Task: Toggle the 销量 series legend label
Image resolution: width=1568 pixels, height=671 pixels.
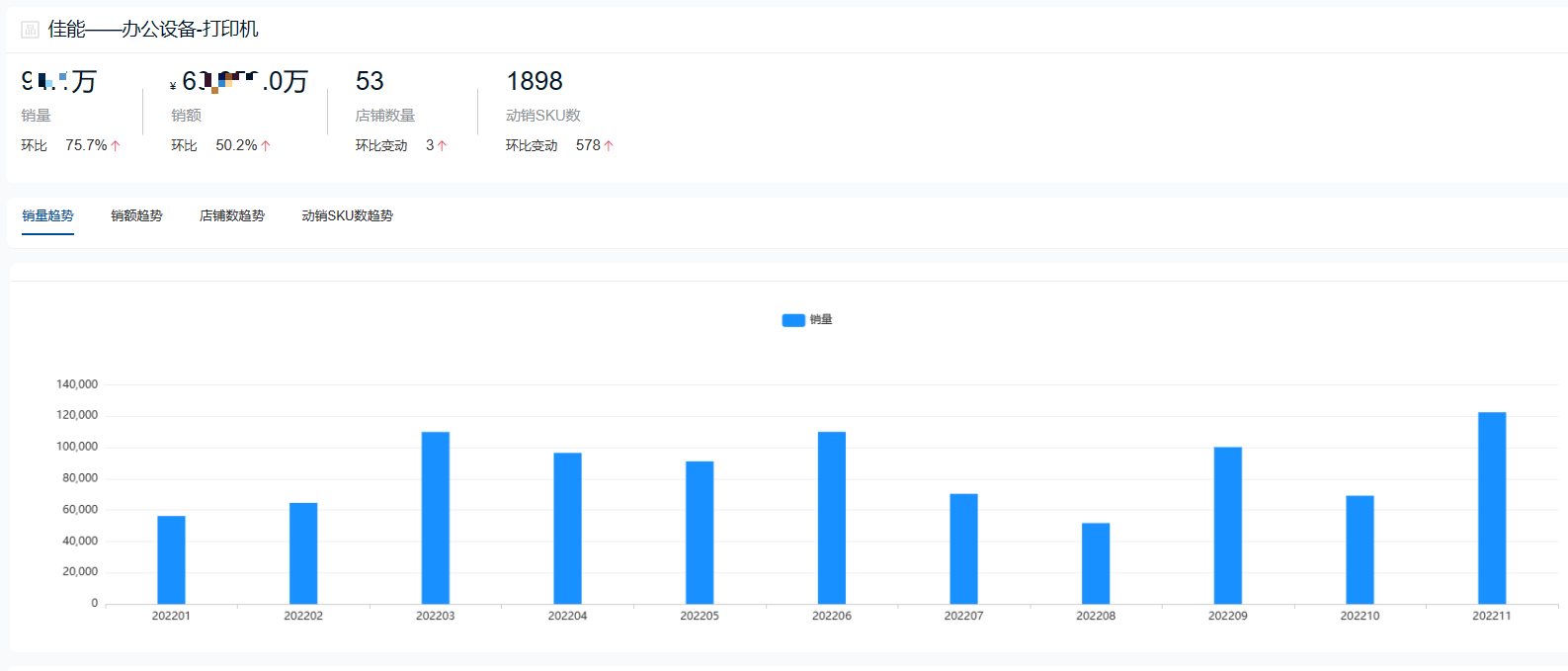Action: tap(821, 320)
